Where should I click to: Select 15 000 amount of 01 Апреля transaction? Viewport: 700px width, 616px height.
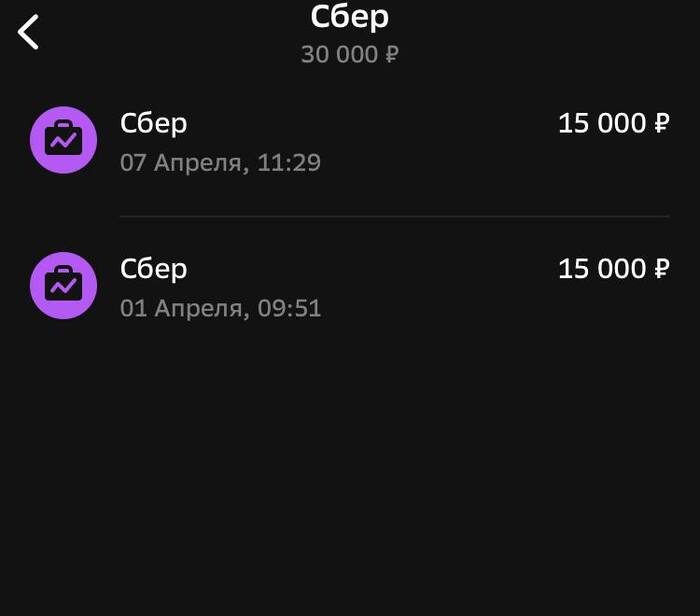[602, 269]
